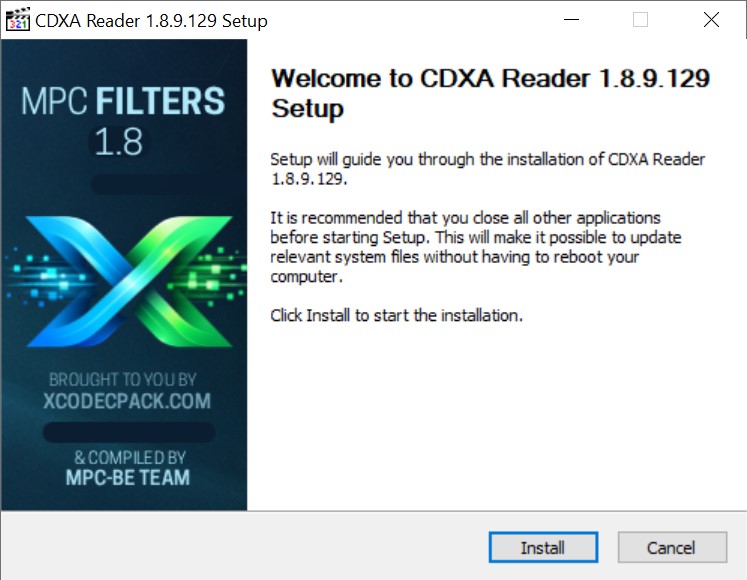This screenshot has height=580, width=747.
Task: Click the 'Welcome to CDXA Reader' heading
Action: [x=490, y=93]
